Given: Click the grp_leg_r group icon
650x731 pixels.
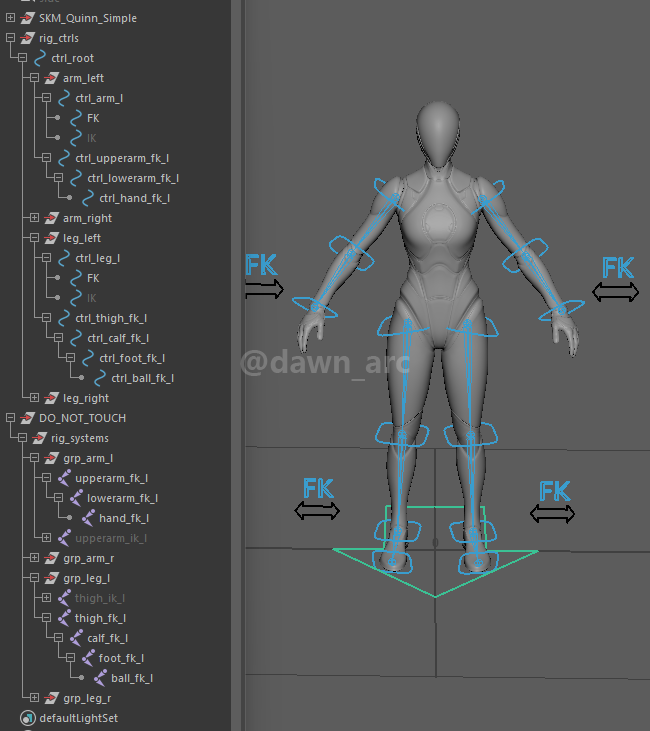Looking at the screenshot, I should [51, 698].
